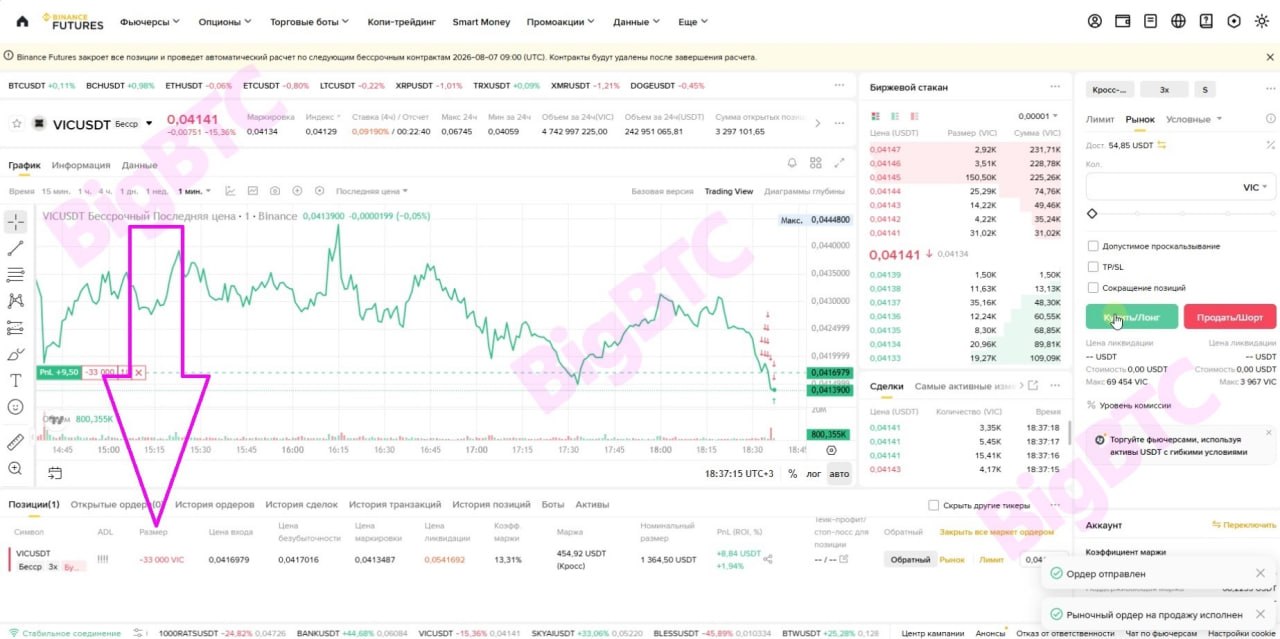Image resolution: width=1280 pixels, height=639 pixels.
Task: Select the text tool in chart toolbar
Action: coord(15,380)
